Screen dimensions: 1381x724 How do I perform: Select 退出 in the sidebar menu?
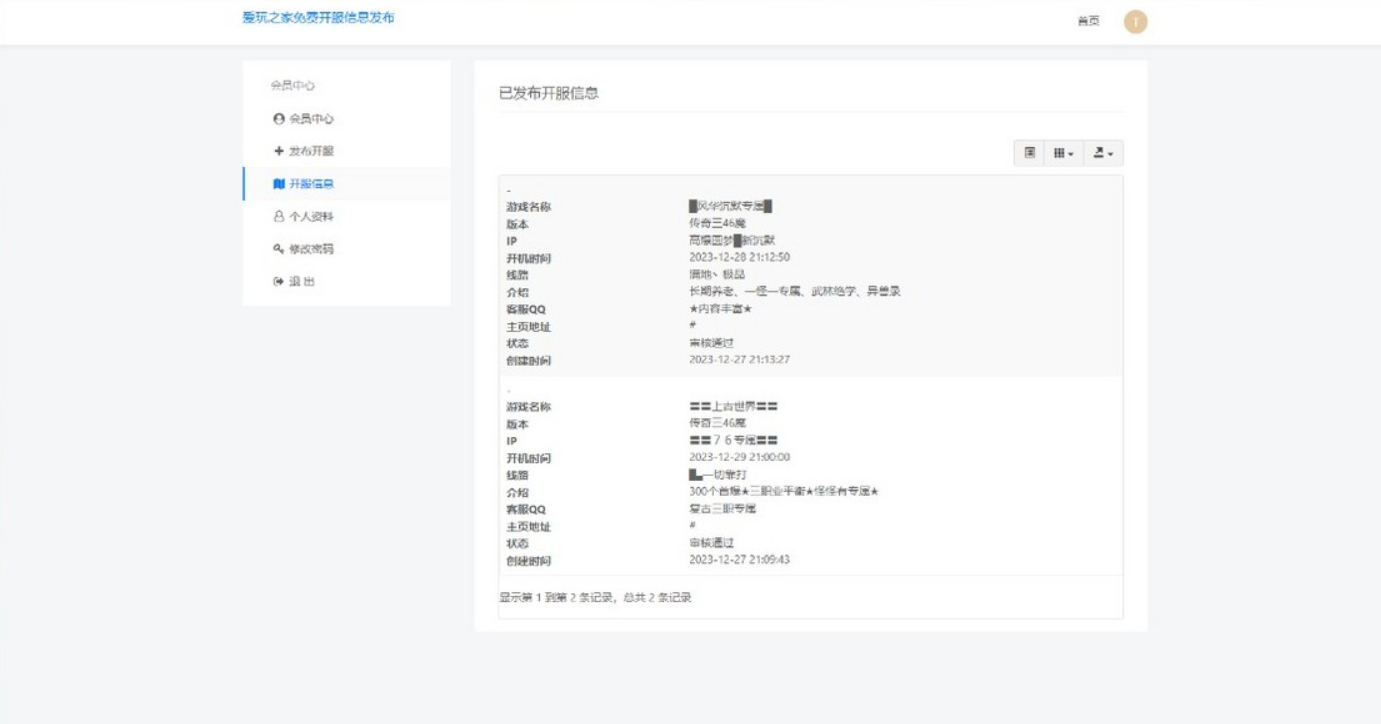(x=301, y=282)
